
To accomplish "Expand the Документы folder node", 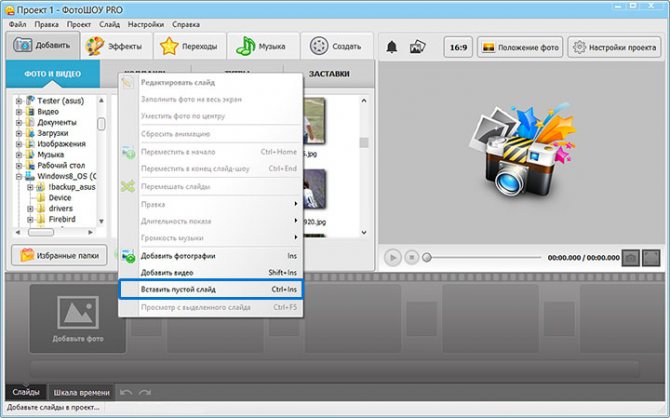I will click(18, 122).
